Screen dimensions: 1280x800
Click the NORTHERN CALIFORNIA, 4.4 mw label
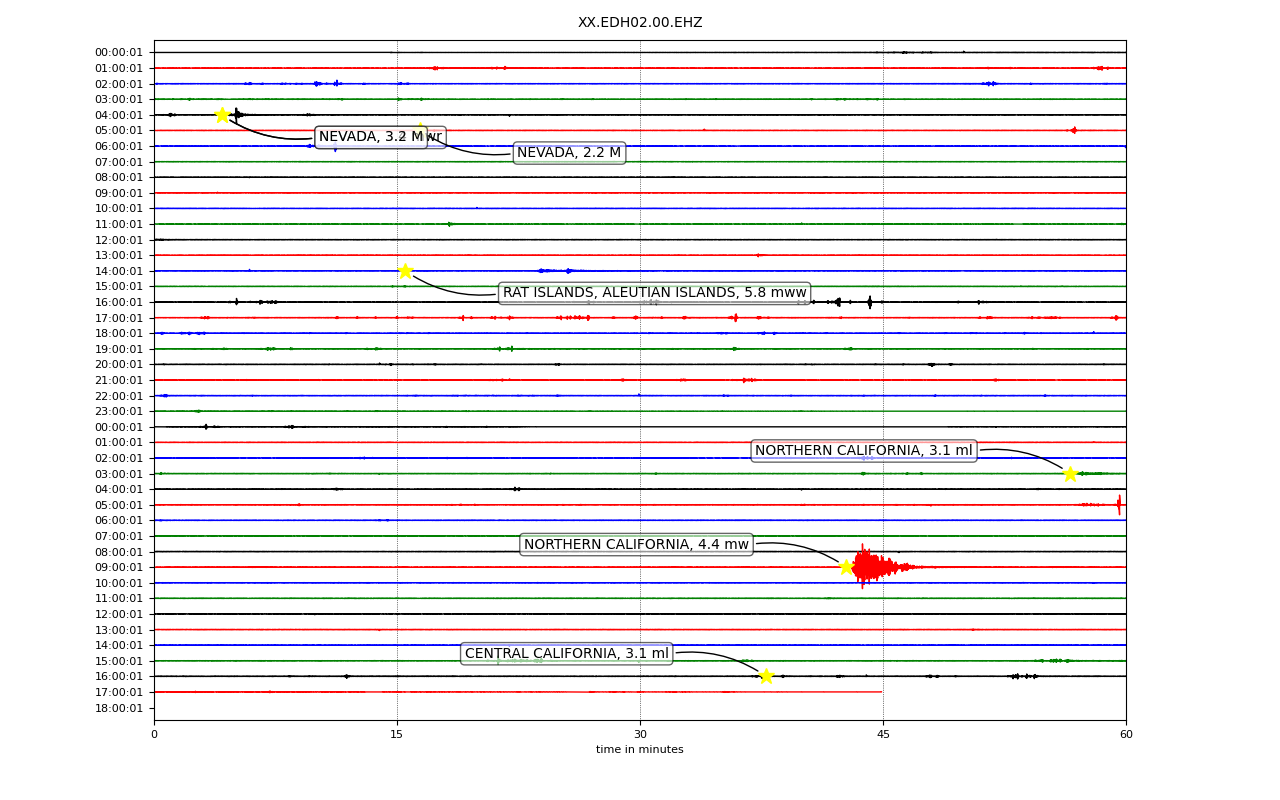point(636,545)
